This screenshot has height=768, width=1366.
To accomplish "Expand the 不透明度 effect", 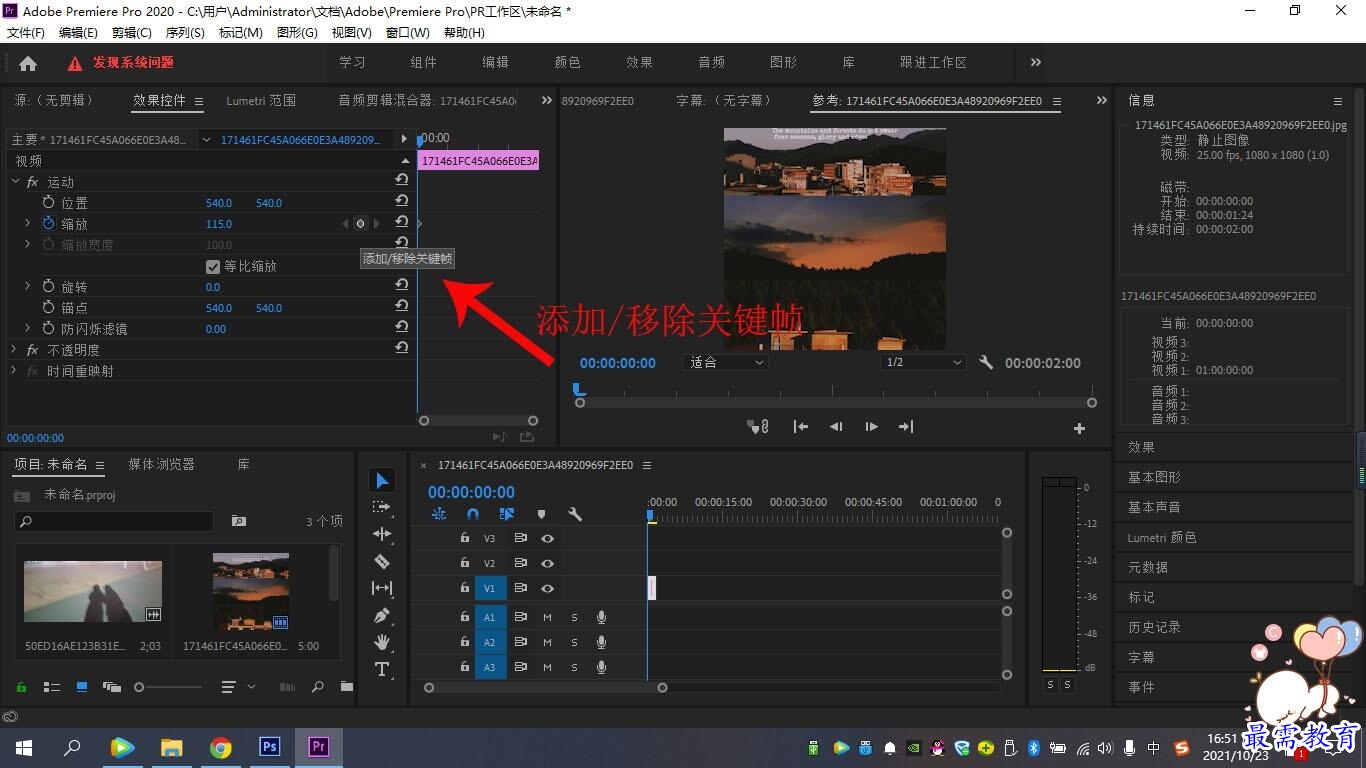I will click(x=14, y=349).
